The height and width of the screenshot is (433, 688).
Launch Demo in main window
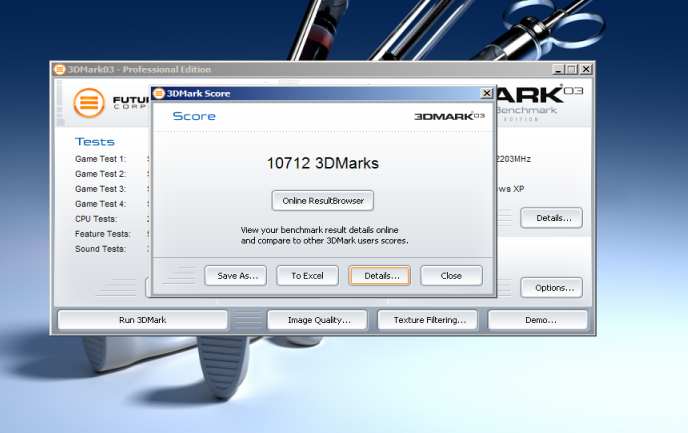[x=538, y=320]
